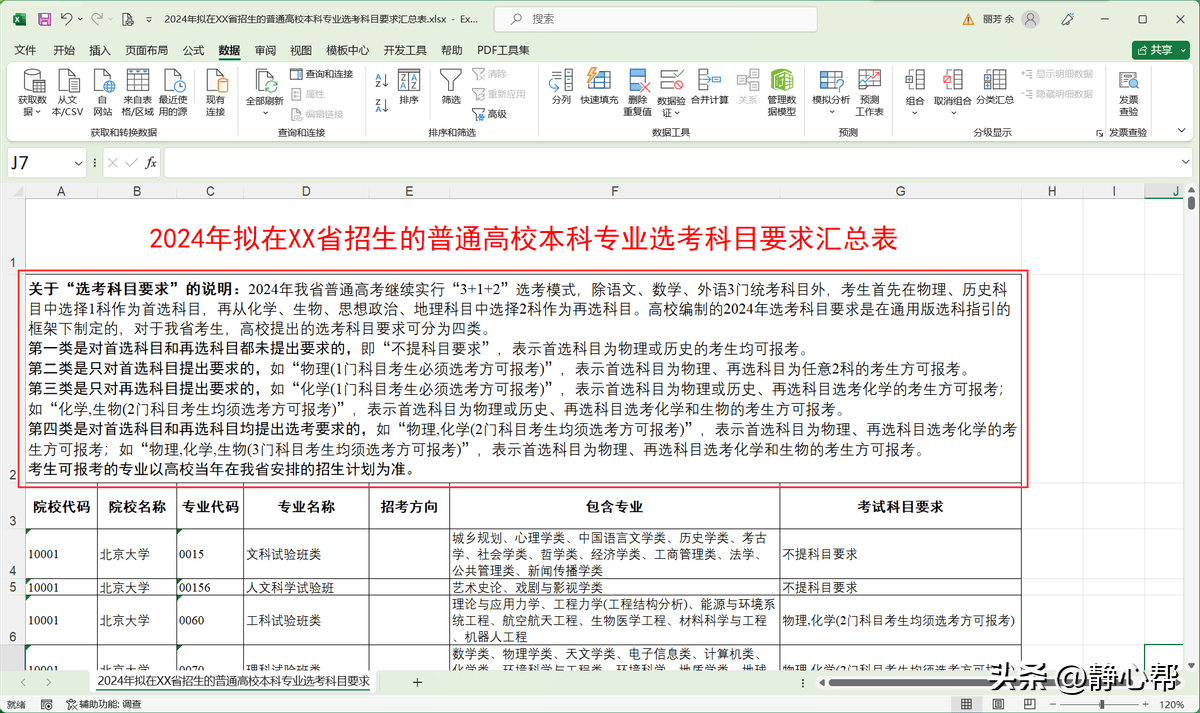Apply Subtotal (分类汇总)
Image resolution: width=1200 pixels, height=713 pixels.
995,88
